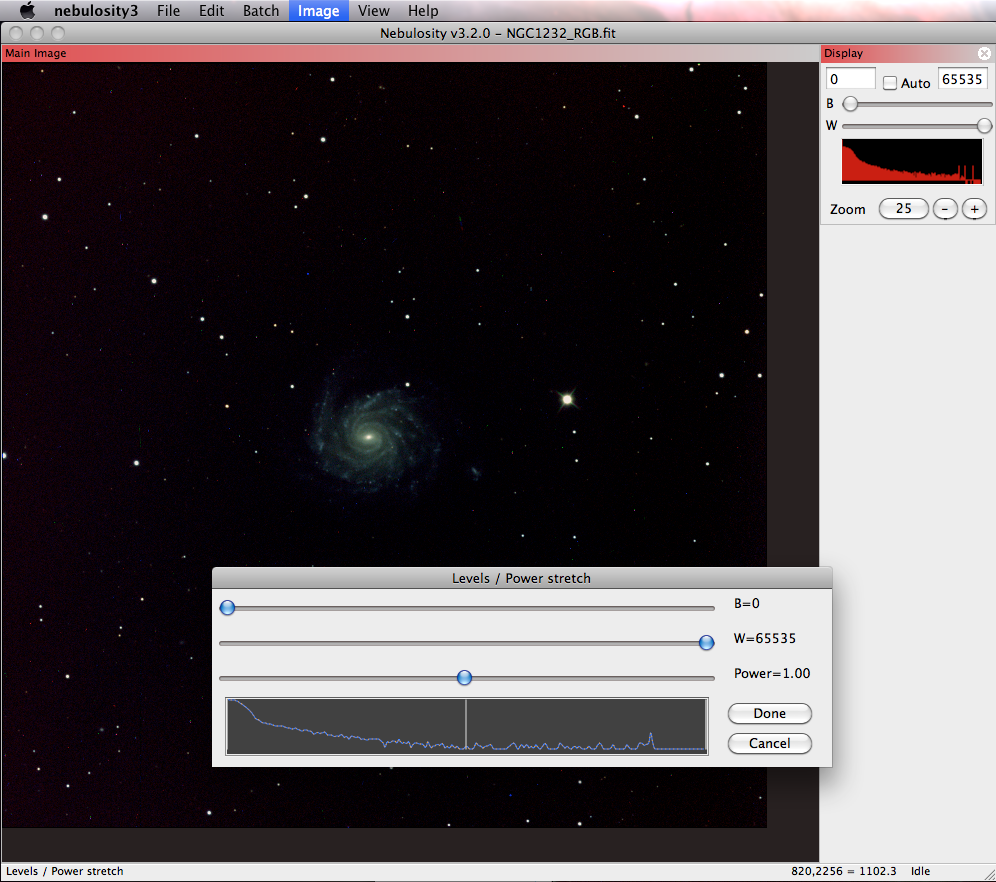Enable the Auto display checkbox

[x=890, y=83]
